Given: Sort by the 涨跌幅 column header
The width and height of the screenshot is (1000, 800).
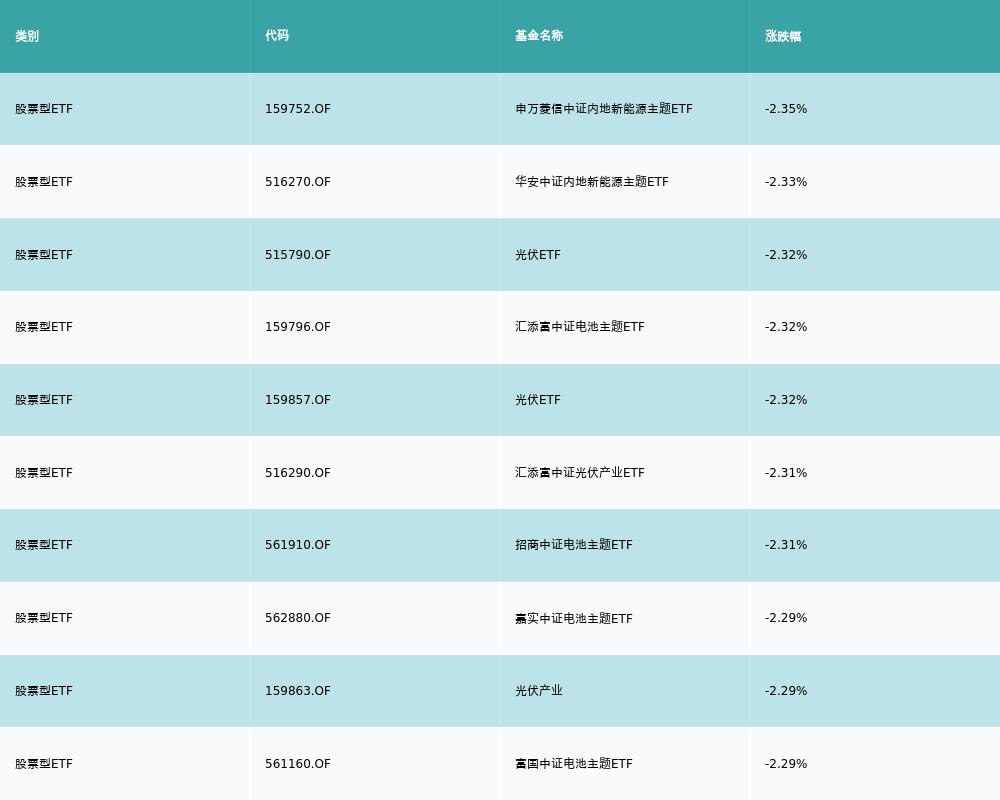Looking at the screenshot, I should click(783, 36).
